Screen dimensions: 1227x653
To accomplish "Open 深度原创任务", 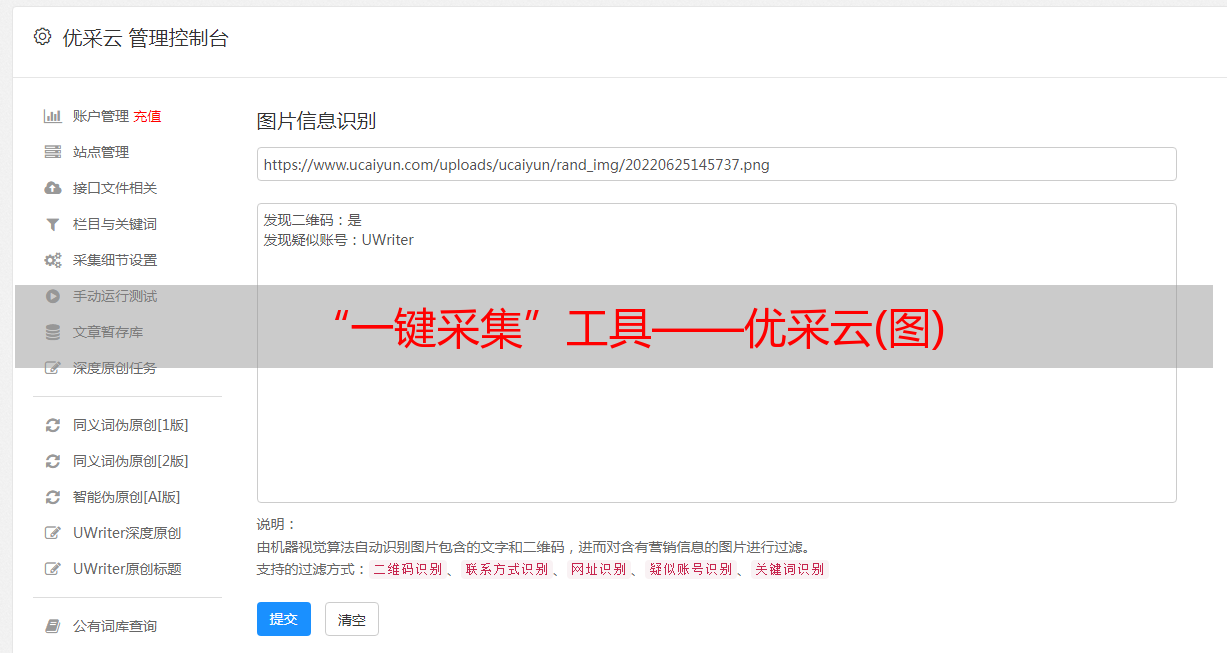I will tap(115, 368).
